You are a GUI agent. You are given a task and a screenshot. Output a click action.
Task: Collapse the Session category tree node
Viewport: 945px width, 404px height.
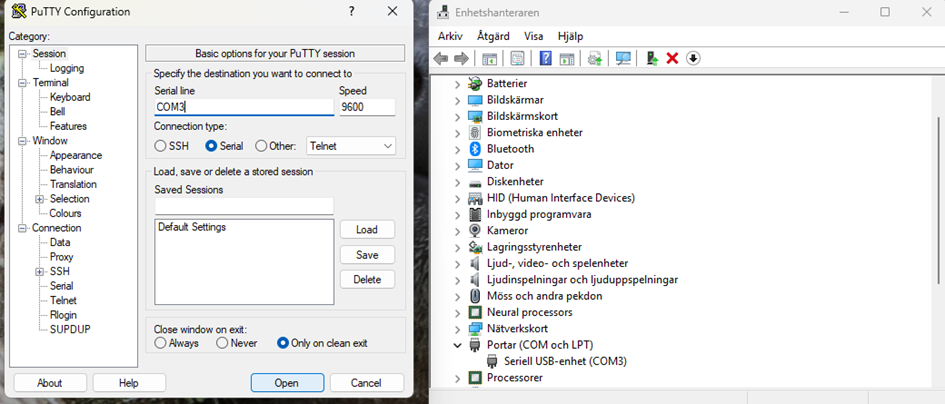(x=23, y=54)
